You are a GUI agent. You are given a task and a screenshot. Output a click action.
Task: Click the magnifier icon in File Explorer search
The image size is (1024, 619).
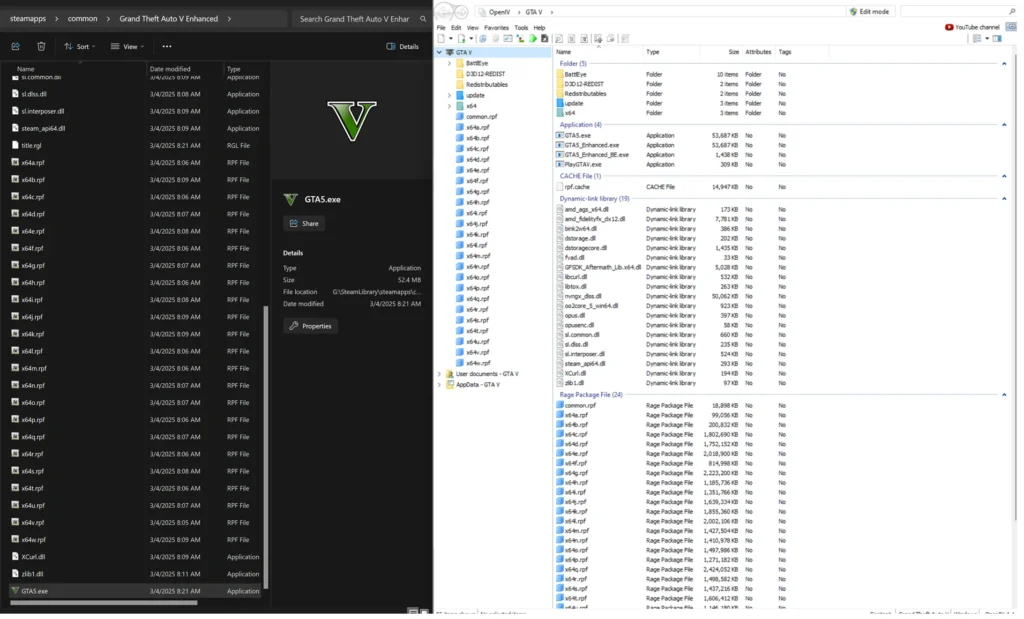point(423,19)
